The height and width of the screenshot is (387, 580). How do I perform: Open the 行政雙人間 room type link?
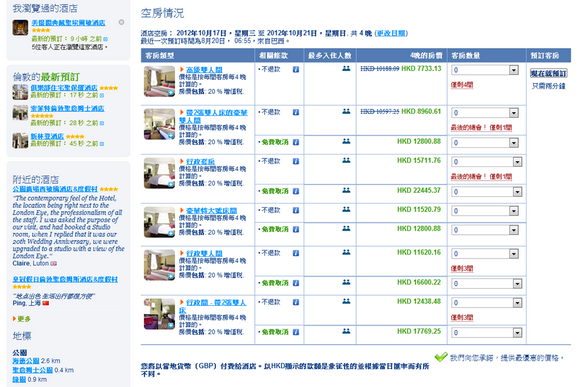point(204,253)
